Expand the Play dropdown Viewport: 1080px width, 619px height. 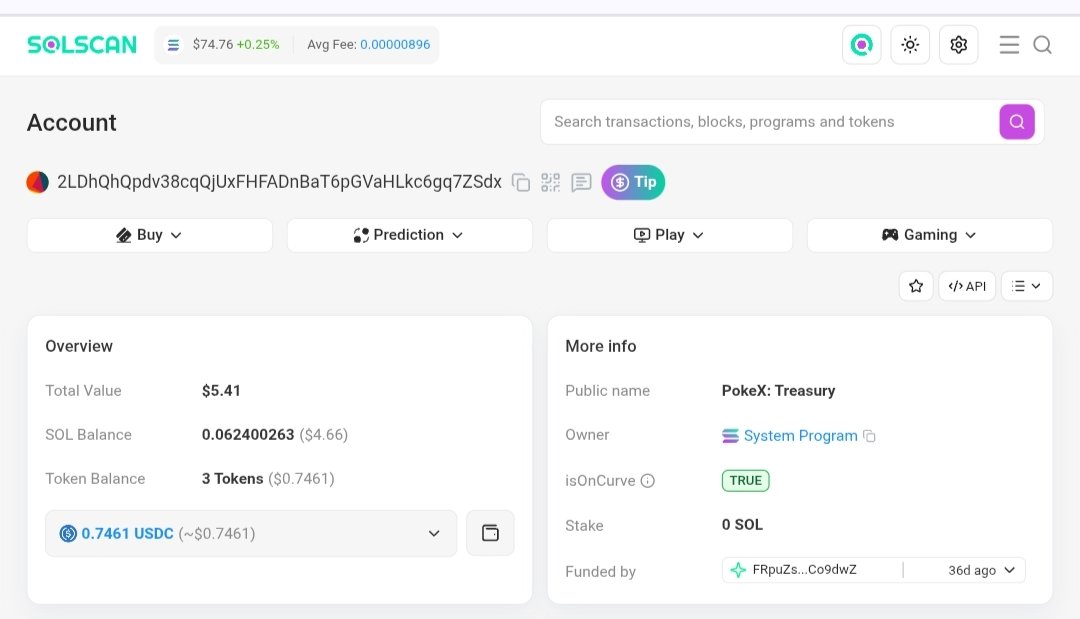tap(669, 235)
